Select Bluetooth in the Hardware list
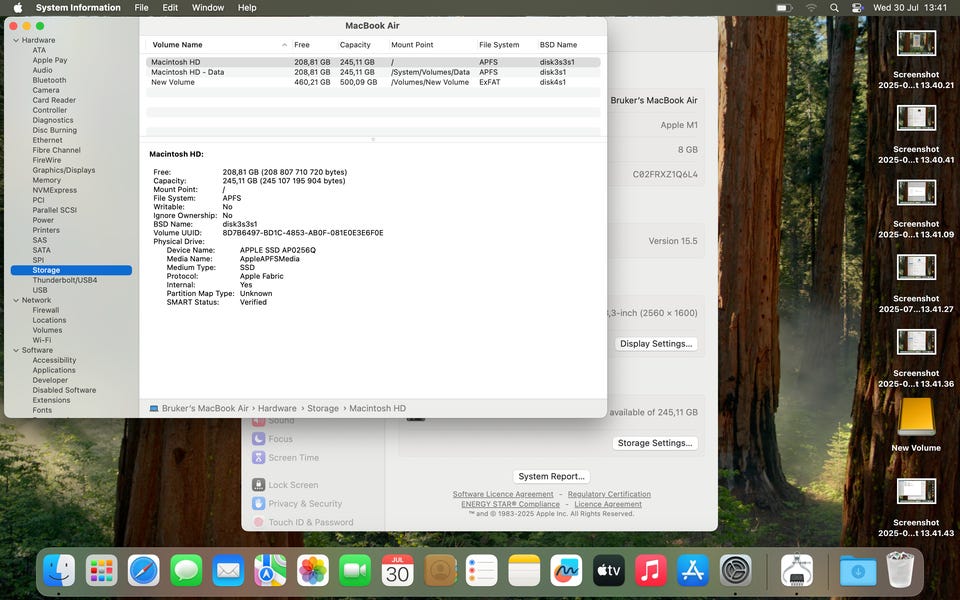Viewport: 960px width, 600px height. pos(49,80)
